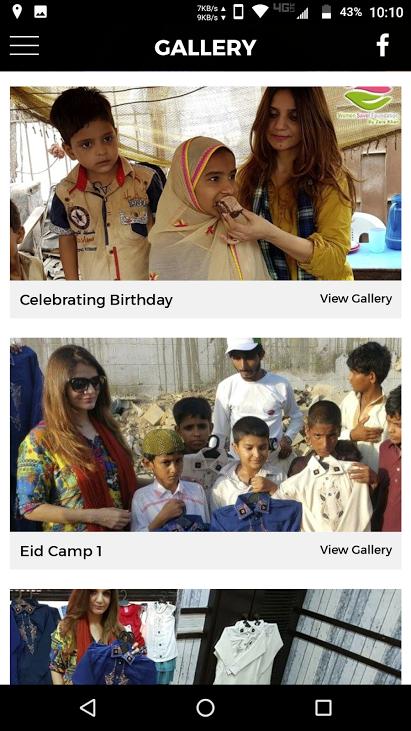Tap the clock showing 10:10
The width and height of the screenshot is (411, 731).
click(x=386, y=12)
